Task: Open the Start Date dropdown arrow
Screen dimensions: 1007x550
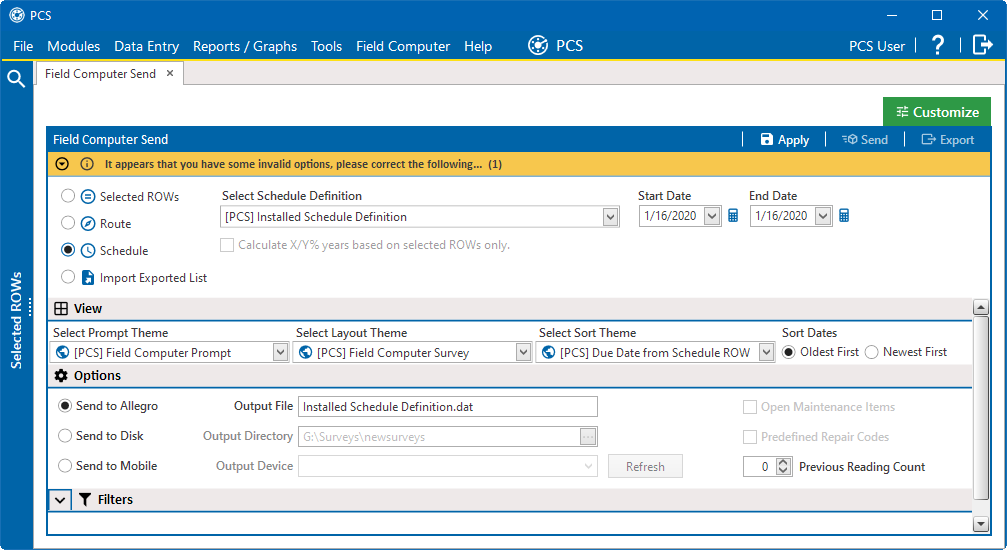Action: coord(712,216)
